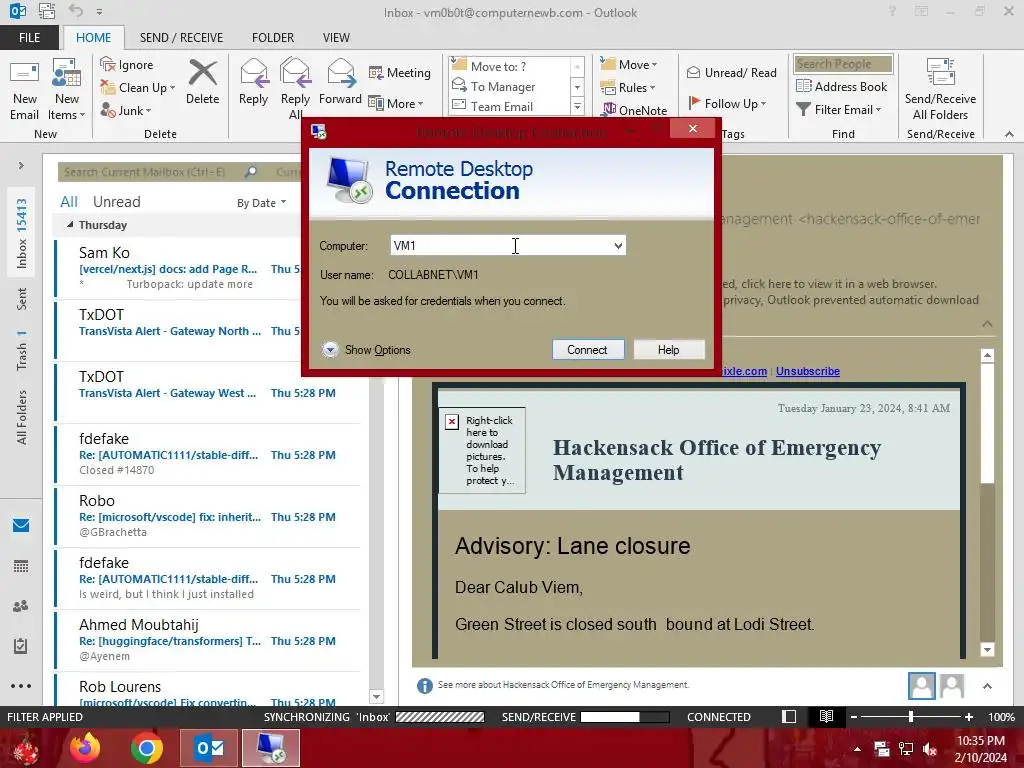The image size is (1024, 768).
Task: Switch to Mail view icon
Action: coord(21,526)
